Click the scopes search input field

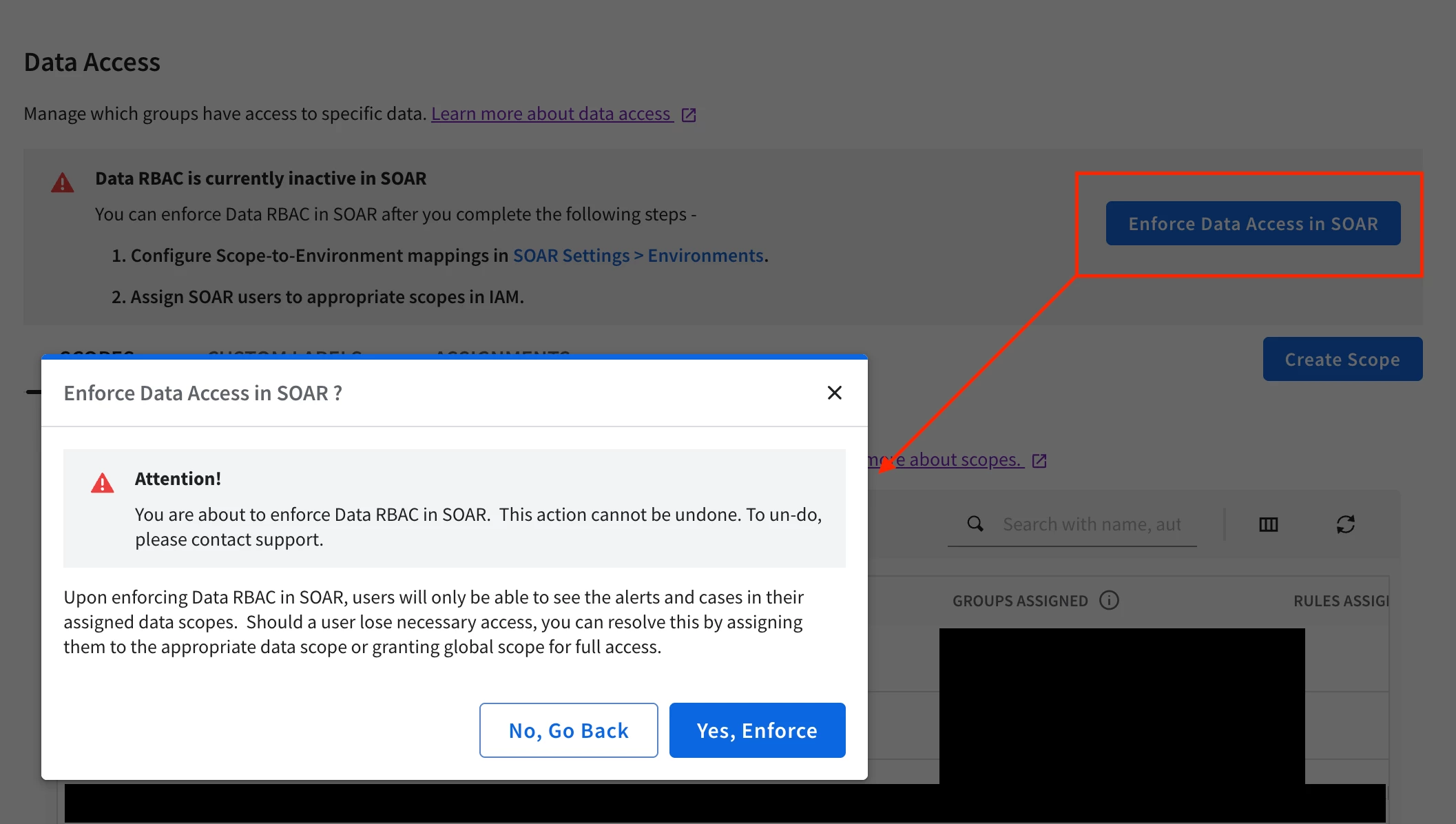coord(1092,524)
